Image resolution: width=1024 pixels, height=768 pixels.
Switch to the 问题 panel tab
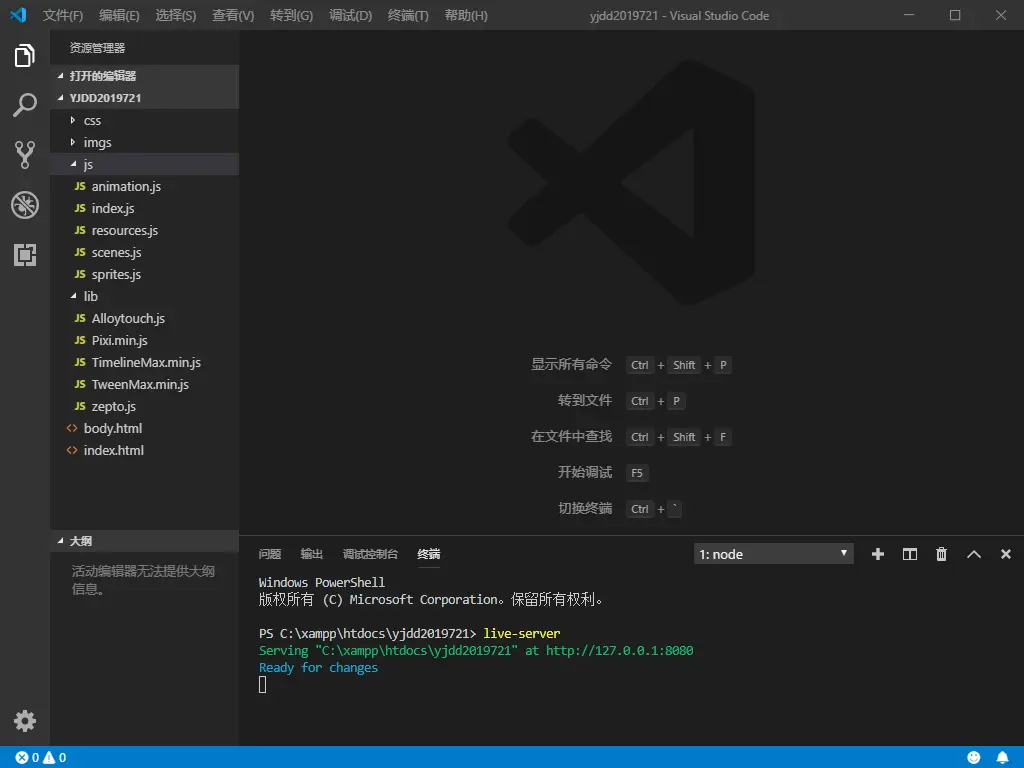pos(270,554)
